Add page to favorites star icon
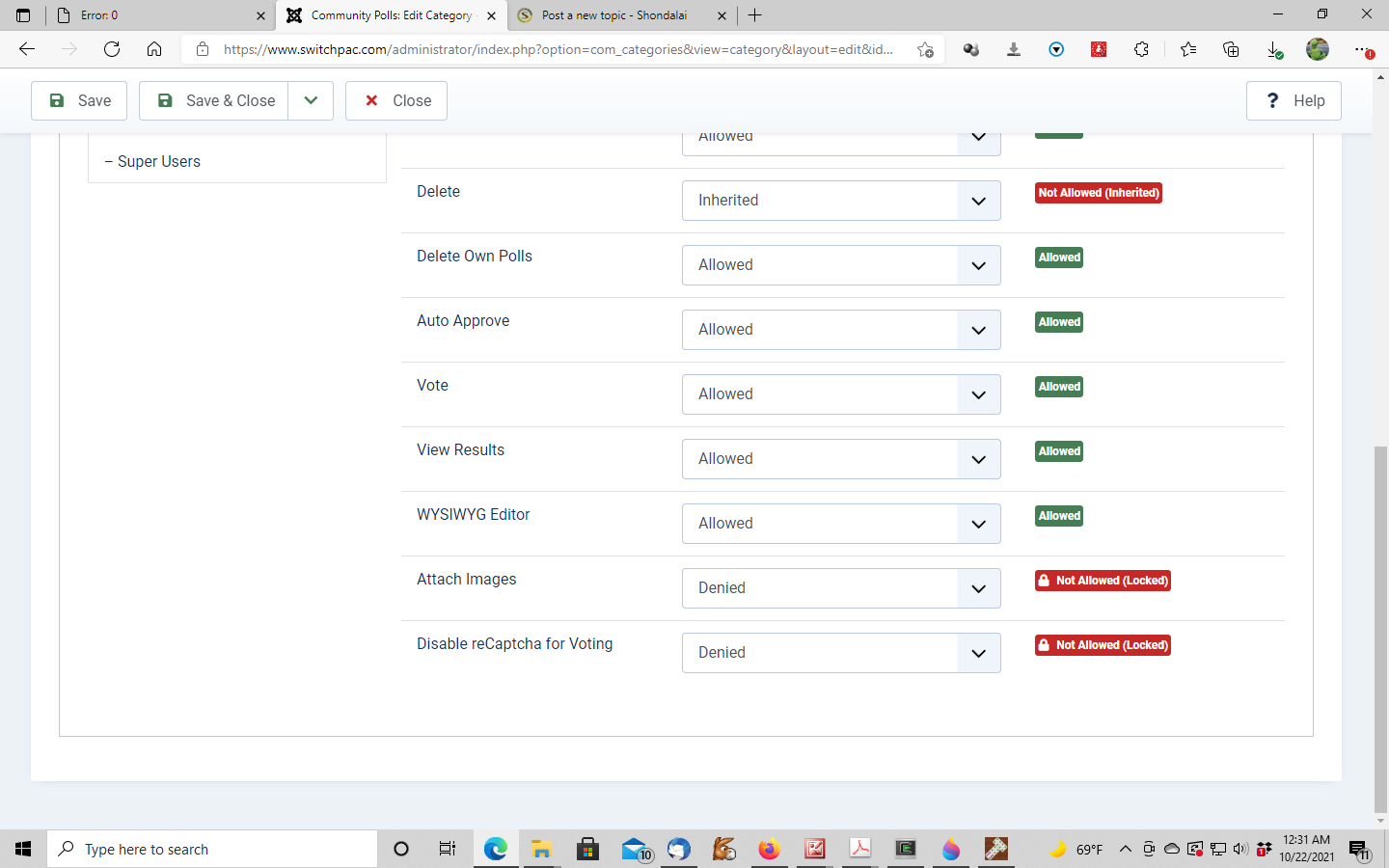The width and height of the screenshot is (1389, 868). [925, 49]
